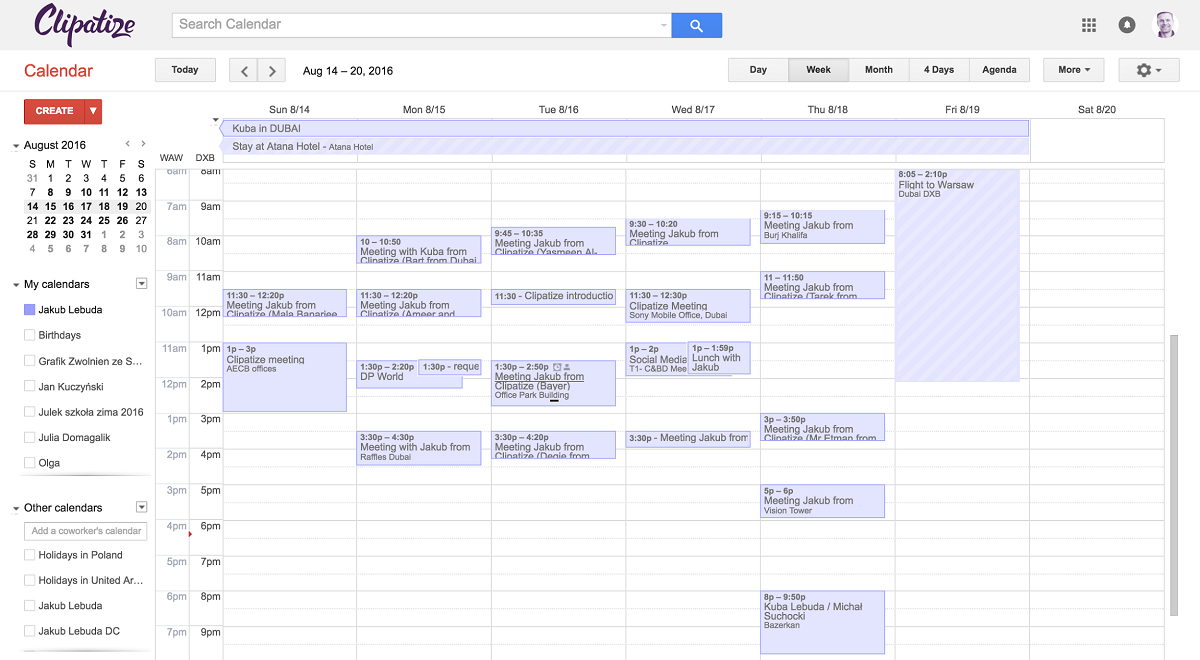1200x660 pixels.
Task: Open the More dropdown menu
Action: coord(1073,70)
